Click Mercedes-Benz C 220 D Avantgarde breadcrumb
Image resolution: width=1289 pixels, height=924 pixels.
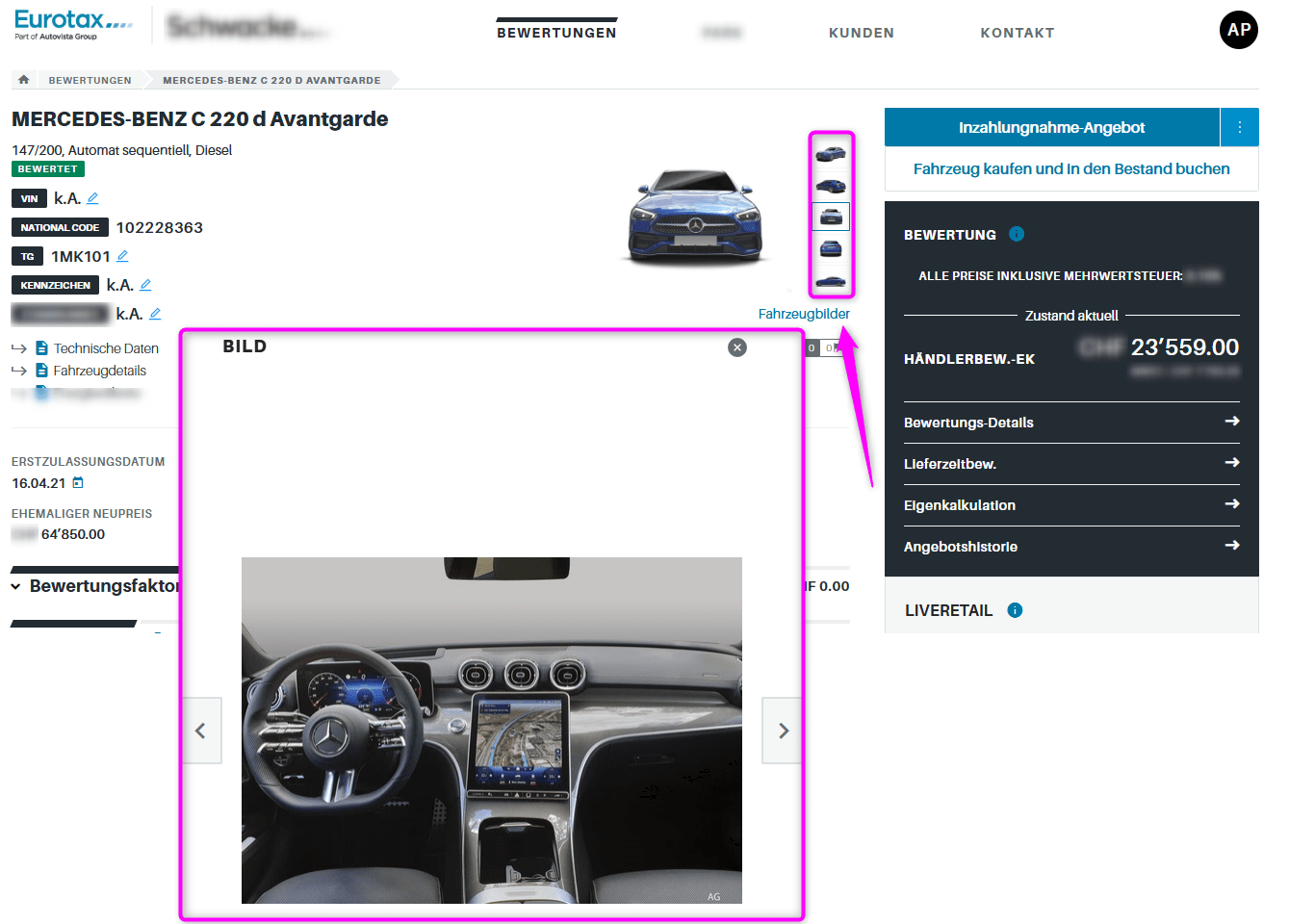point(271,80)
